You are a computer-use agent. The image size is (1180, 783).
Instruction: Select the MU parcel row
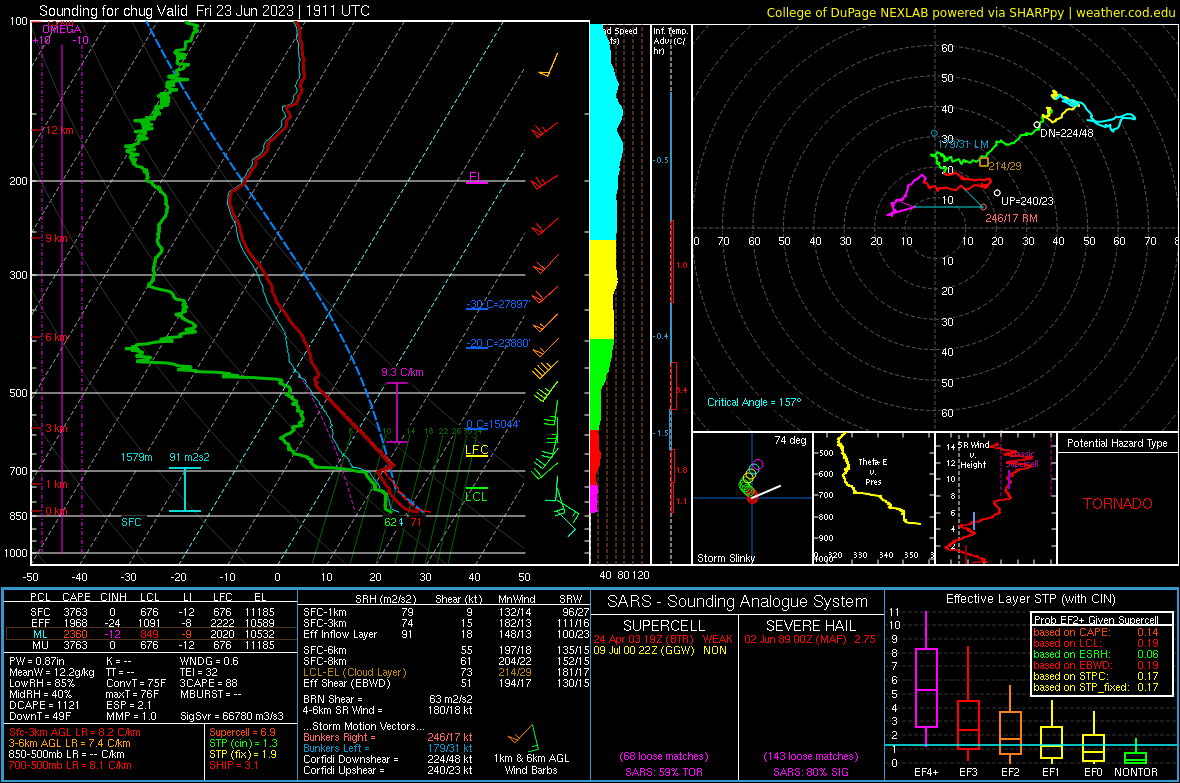151,644
